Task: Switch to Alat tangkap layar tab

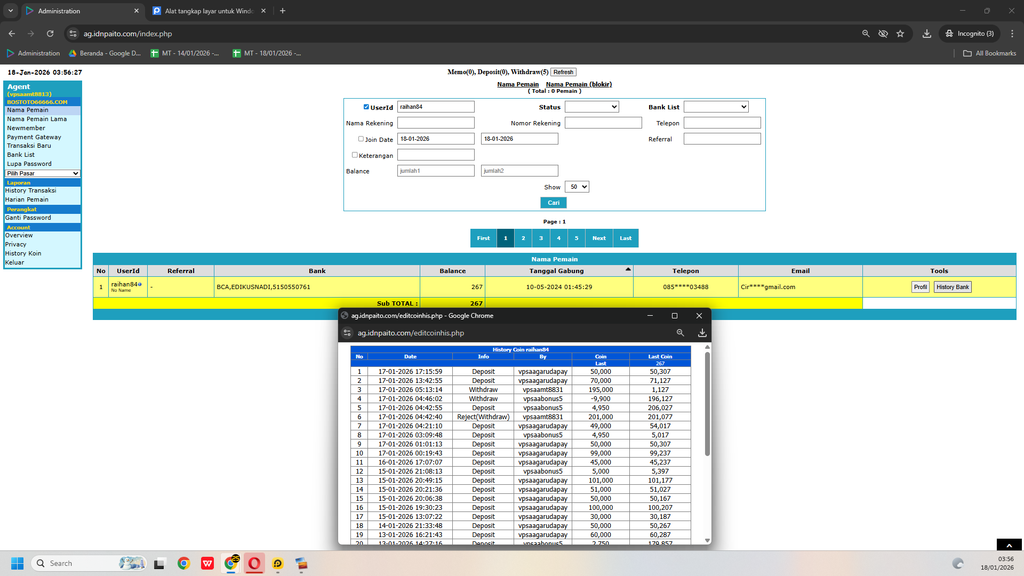Action: point(209,10)
